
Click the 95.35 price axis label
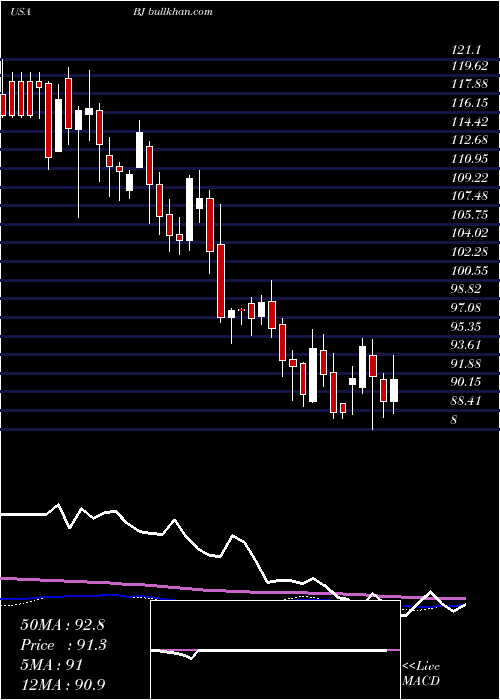point(466,326)
